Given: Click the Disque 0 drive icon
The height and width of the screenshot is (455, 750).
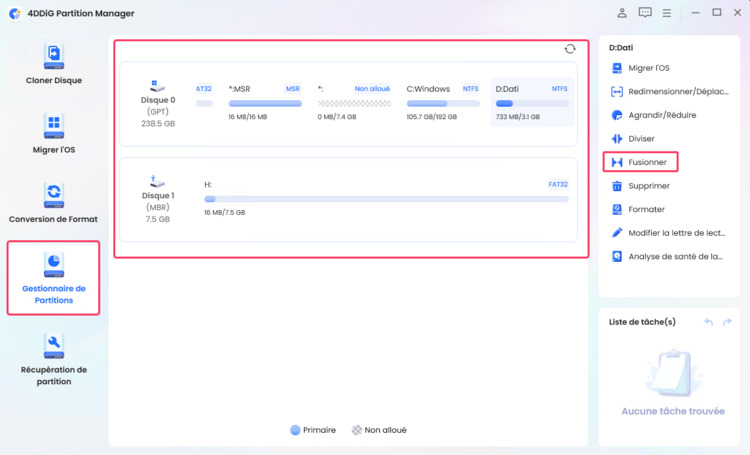Looking at the screenshot, I should click(157, 86).
